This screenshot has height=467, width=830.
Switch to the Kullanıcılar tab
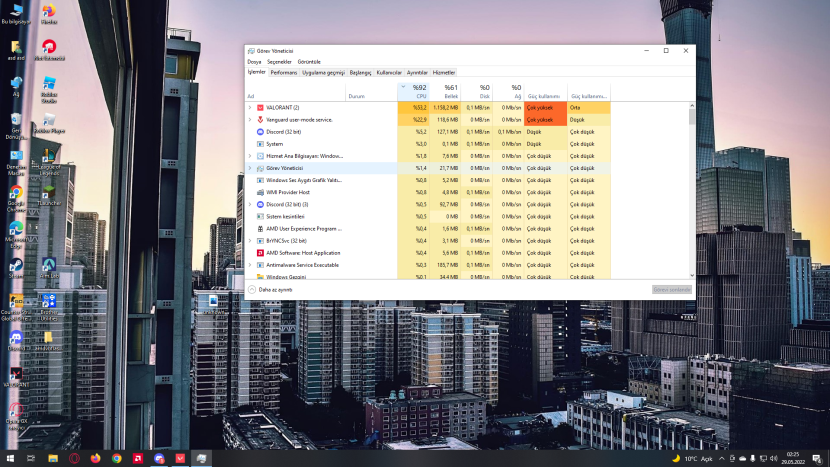point(389,73)
